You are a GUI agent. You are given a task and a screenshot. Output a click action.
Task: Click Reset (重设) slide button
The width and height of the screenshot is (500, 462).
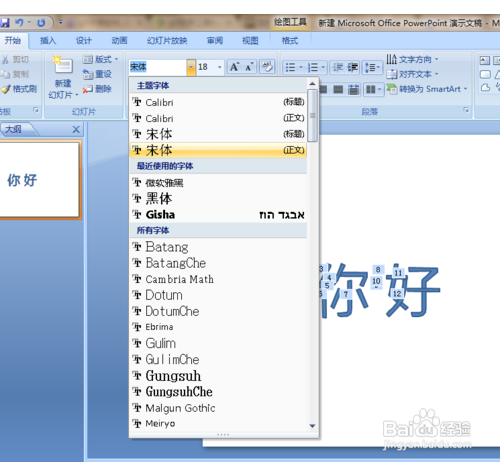[97, 74]
